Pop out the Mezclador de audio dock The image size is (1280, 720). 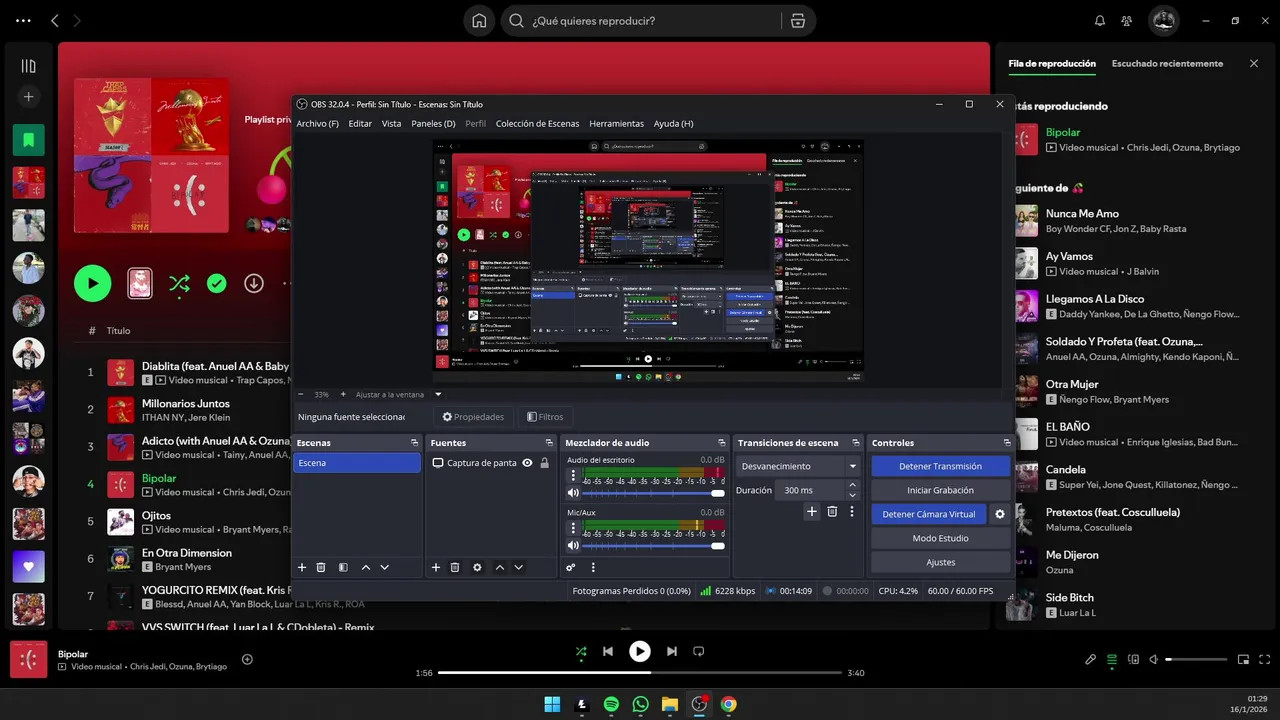click(x=722, y=442)
